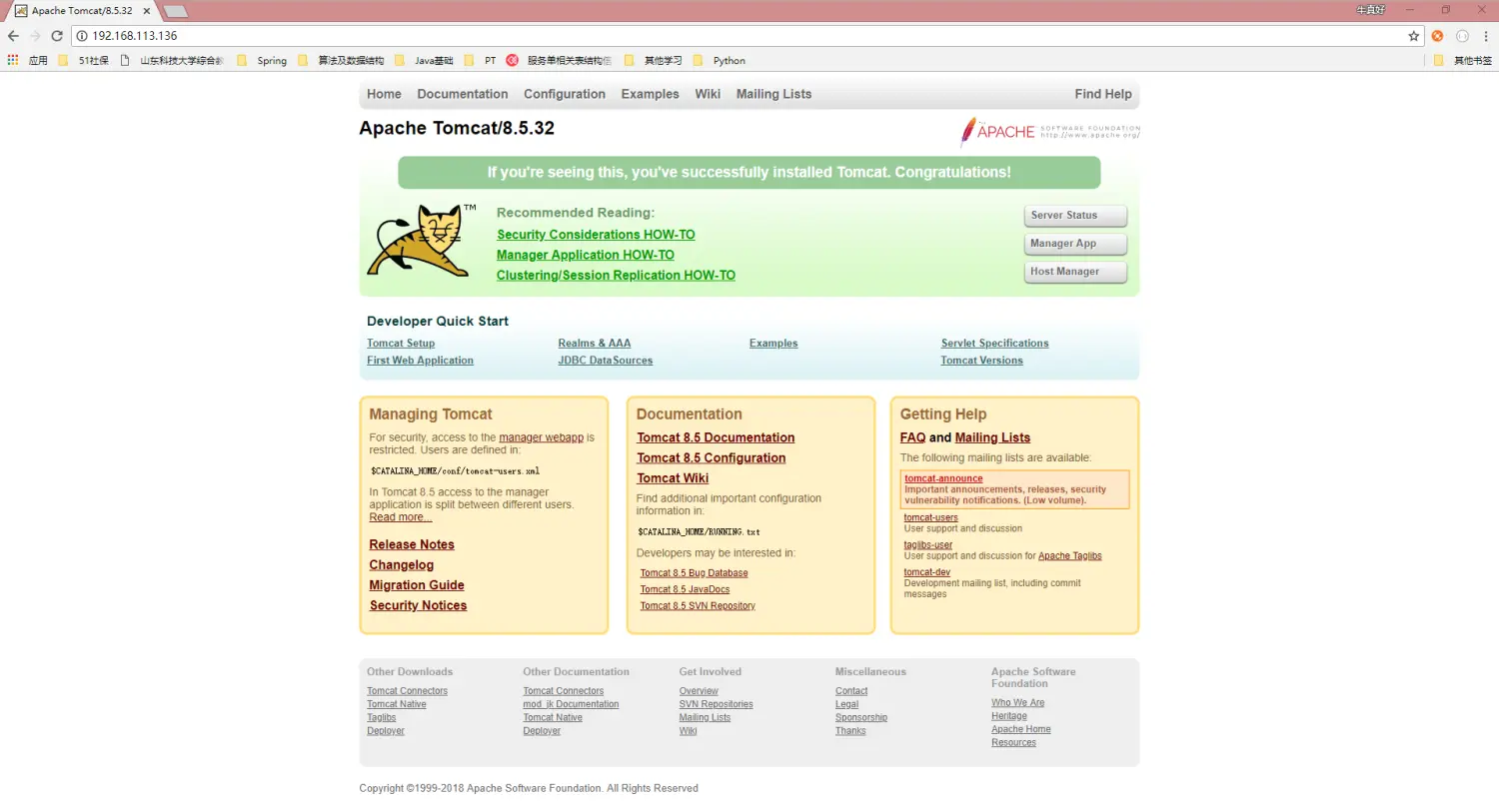The height and width of the screenshot is (812, 1499).
Task: Bookmark this page with the star icon
Action: (1413, 36)
